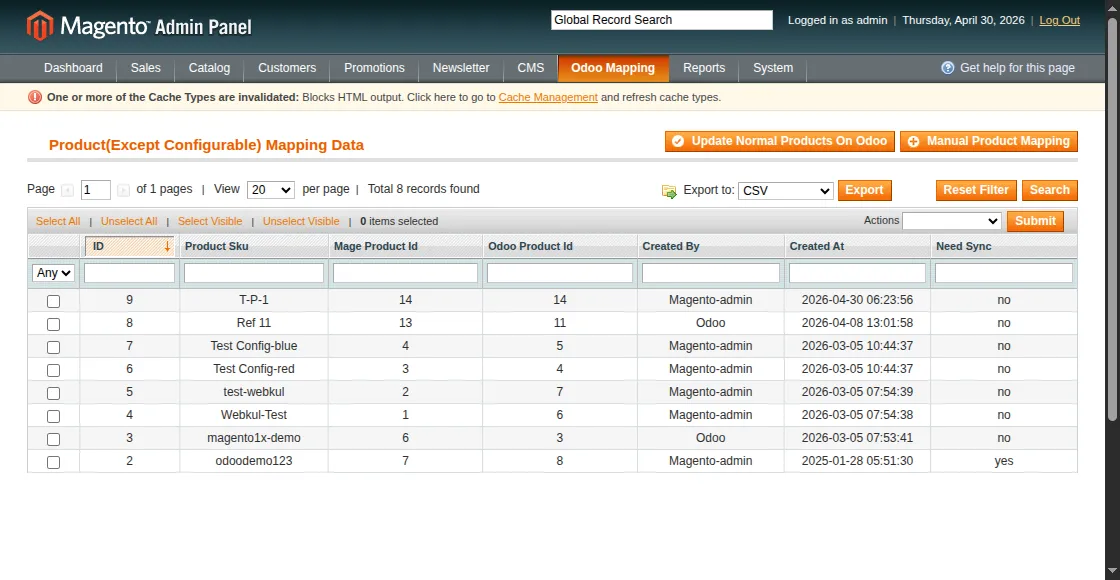
Task: Toggle the magento1x-demo row checkbox
Action: (54, 439)
